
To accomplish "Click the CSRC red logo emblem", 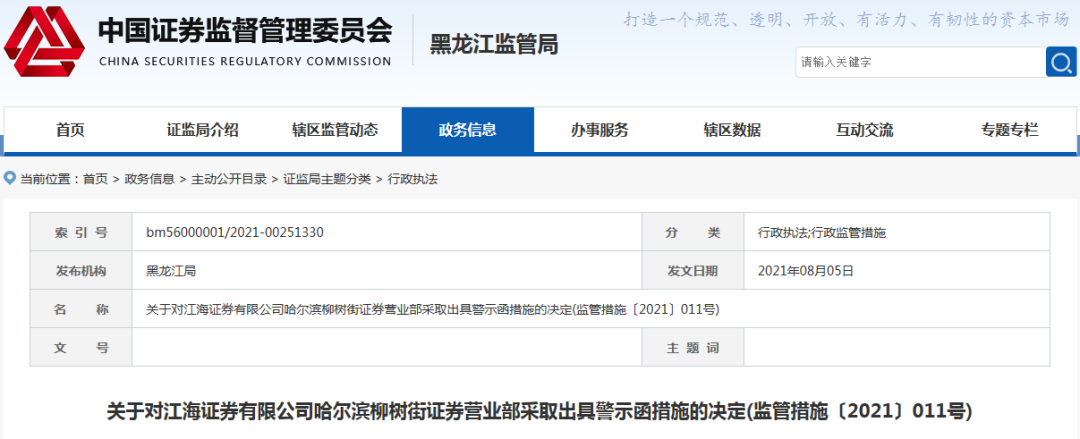I will click(x=44, y=41).
